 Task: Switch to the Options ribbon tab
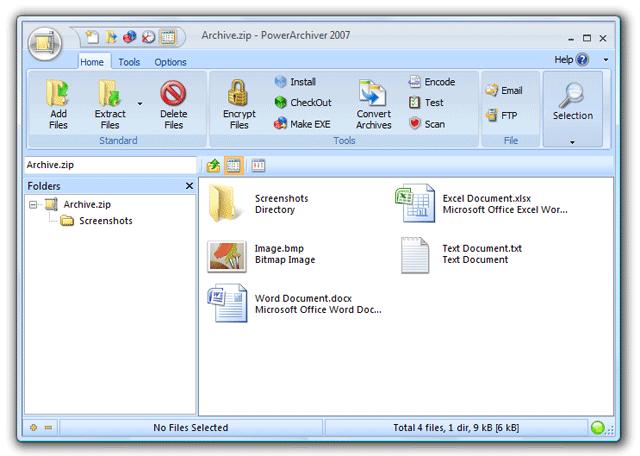point(170,62)
